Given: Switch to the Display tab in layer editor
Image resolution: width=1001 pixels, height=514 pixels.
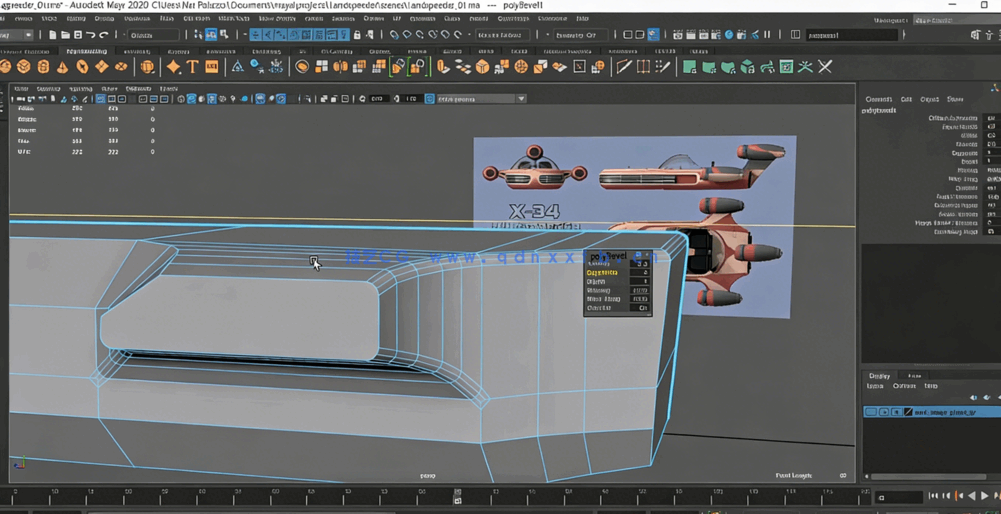Looking at the screenshot, I should 879,376.
